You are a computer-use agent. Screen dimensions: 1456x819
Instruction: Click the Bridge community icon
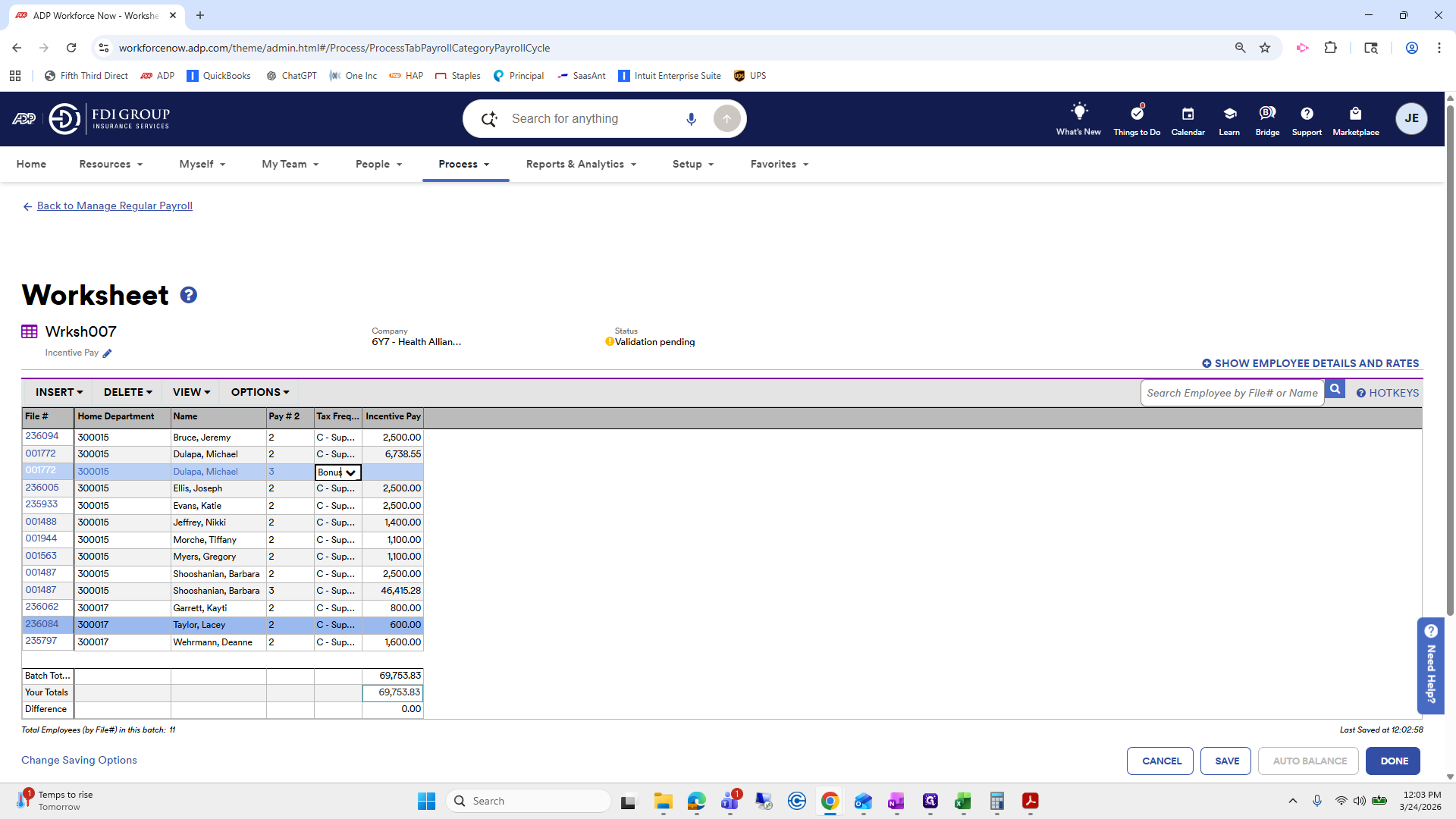coord(1267,114)
